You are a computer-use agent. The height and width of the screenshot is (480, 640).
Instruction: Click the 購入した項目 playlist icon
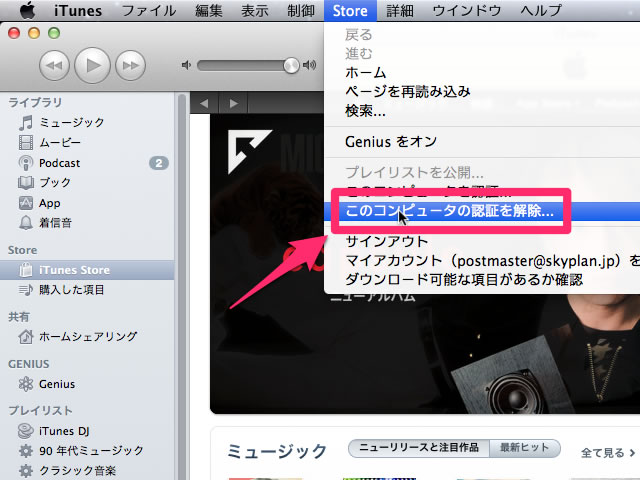26,290
